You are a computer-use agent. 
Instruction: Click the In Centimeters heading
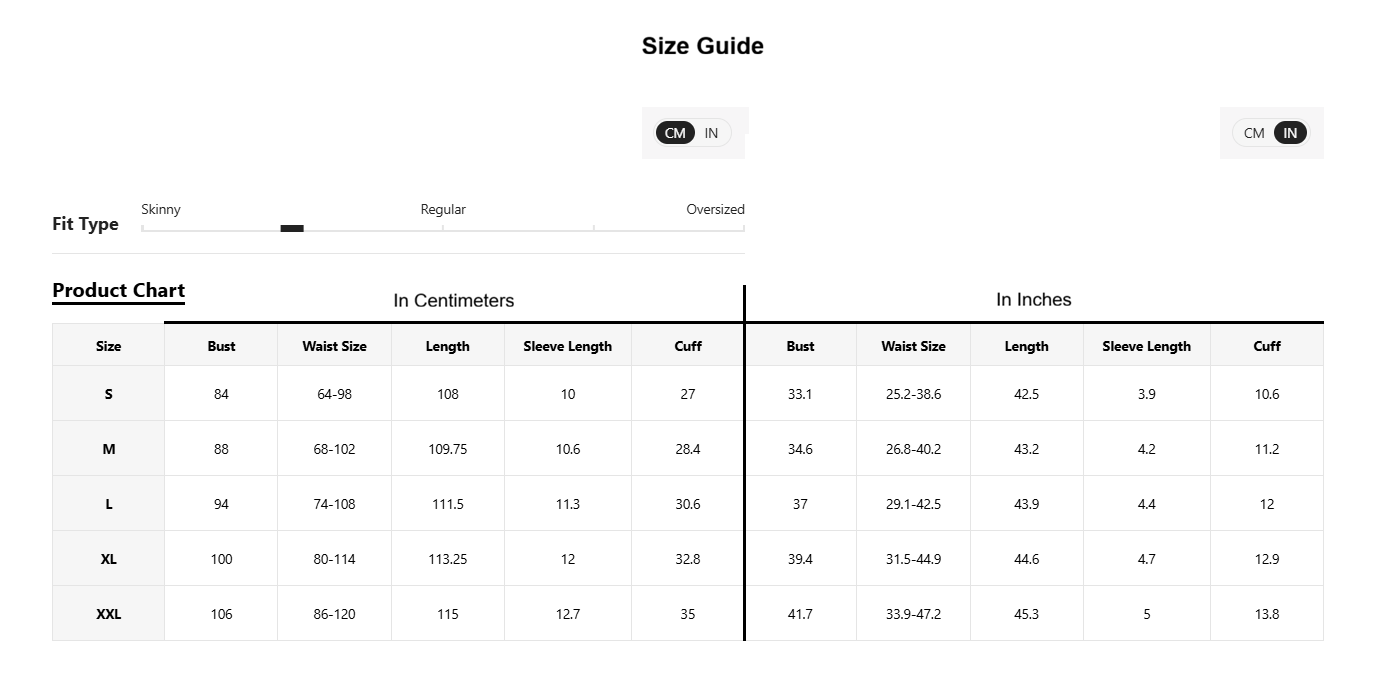[454, 301]
